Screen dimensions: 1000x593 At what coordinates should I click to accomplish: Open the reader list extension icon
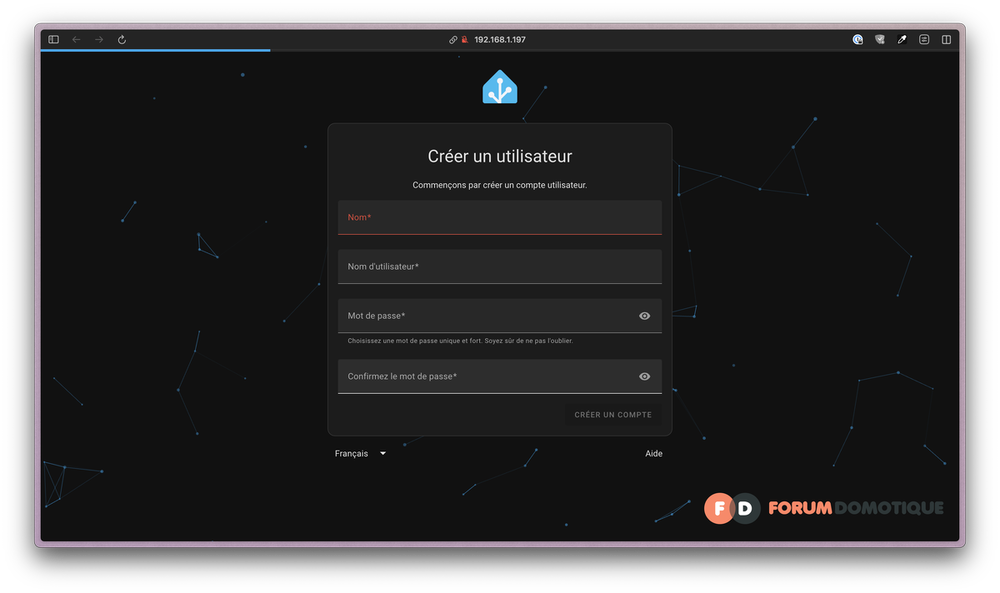(924, 40)
